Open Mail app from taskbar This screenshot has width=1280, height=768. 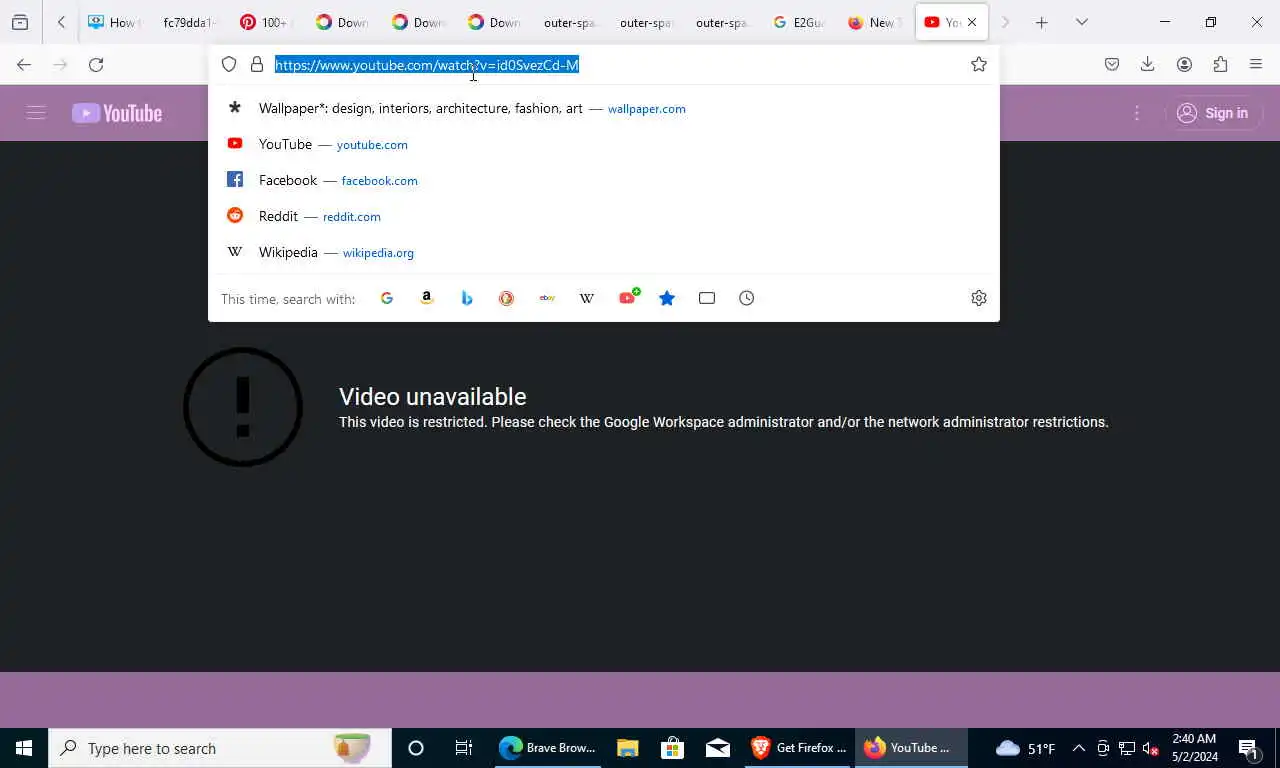718,748
